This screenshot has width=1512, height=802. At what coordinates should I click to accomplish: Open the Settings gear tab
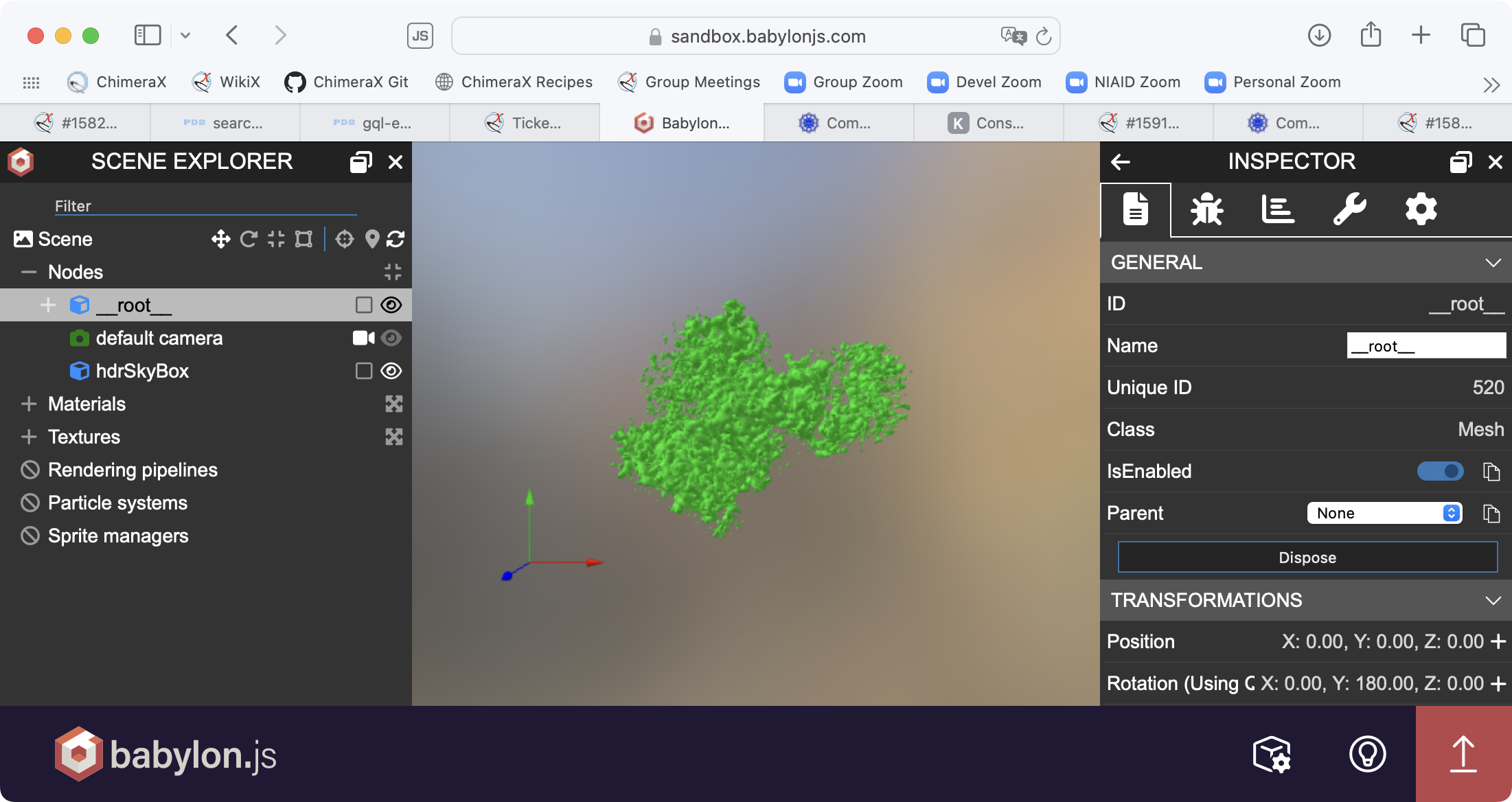[x=1421, y=209]
